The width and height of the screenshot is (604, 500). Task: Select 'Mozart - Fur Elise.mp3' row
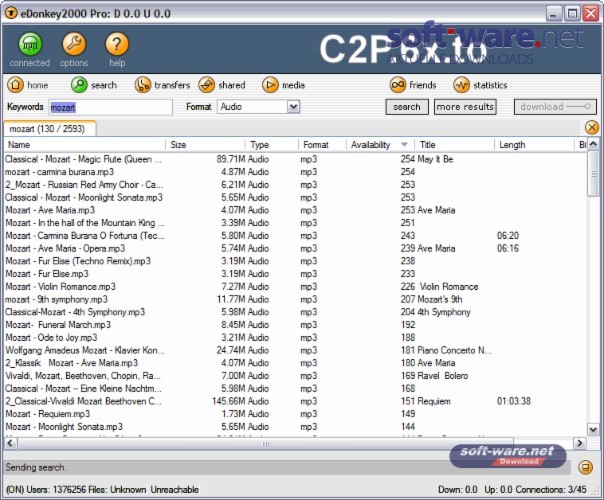click(295, 273)
